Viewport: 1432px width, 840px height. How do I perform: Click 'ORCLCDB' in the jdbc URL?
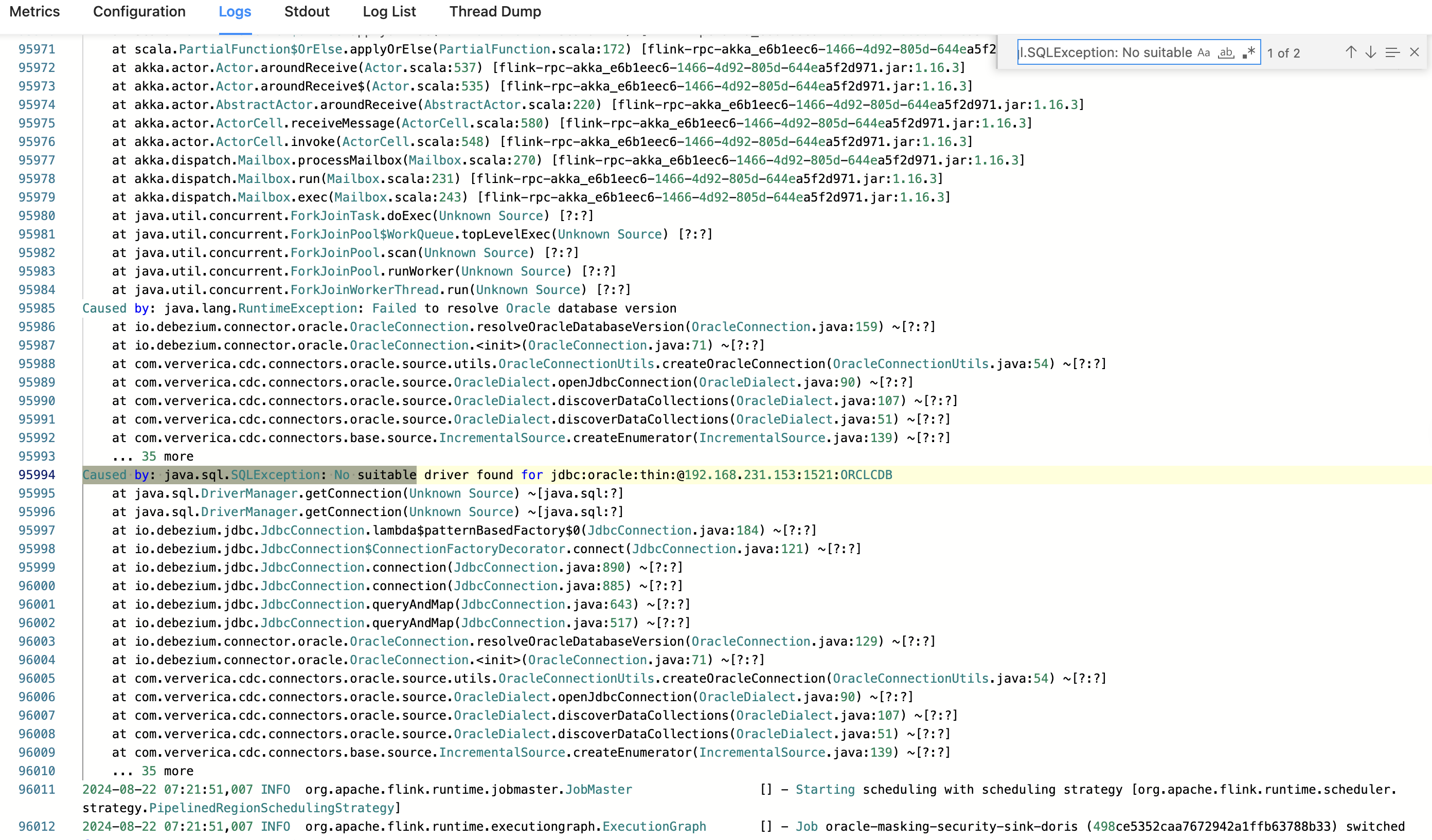coord(866,475)
